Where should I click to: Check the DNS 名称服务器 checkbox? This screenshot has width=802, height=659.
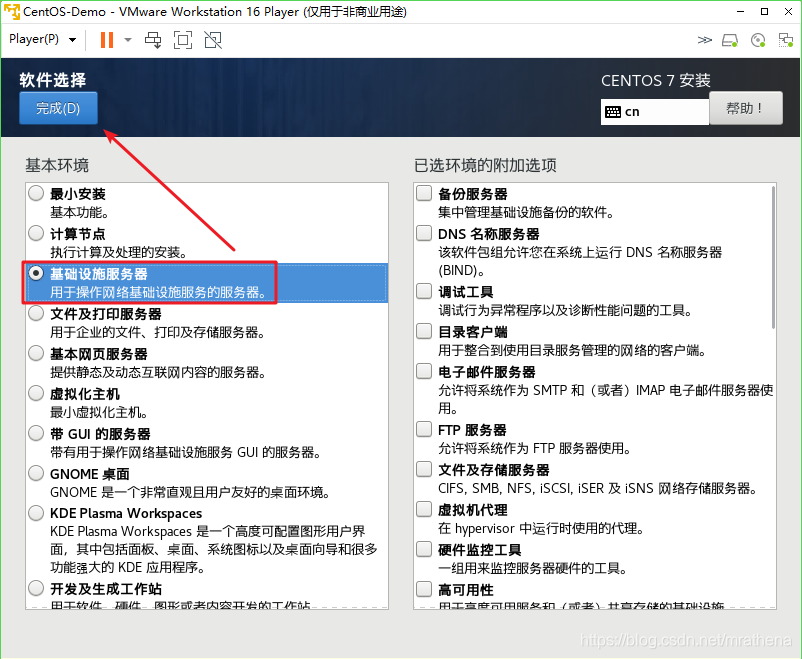coord(424,233)
